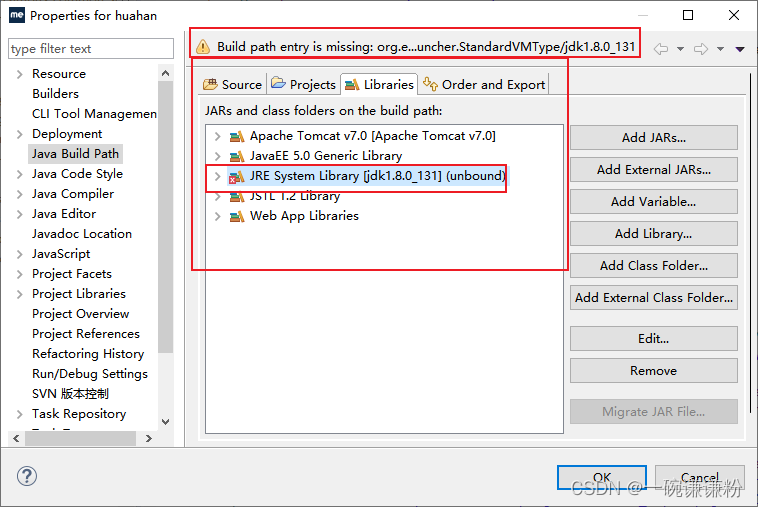Click the sidebar scroll down arrow

point(165,421)
